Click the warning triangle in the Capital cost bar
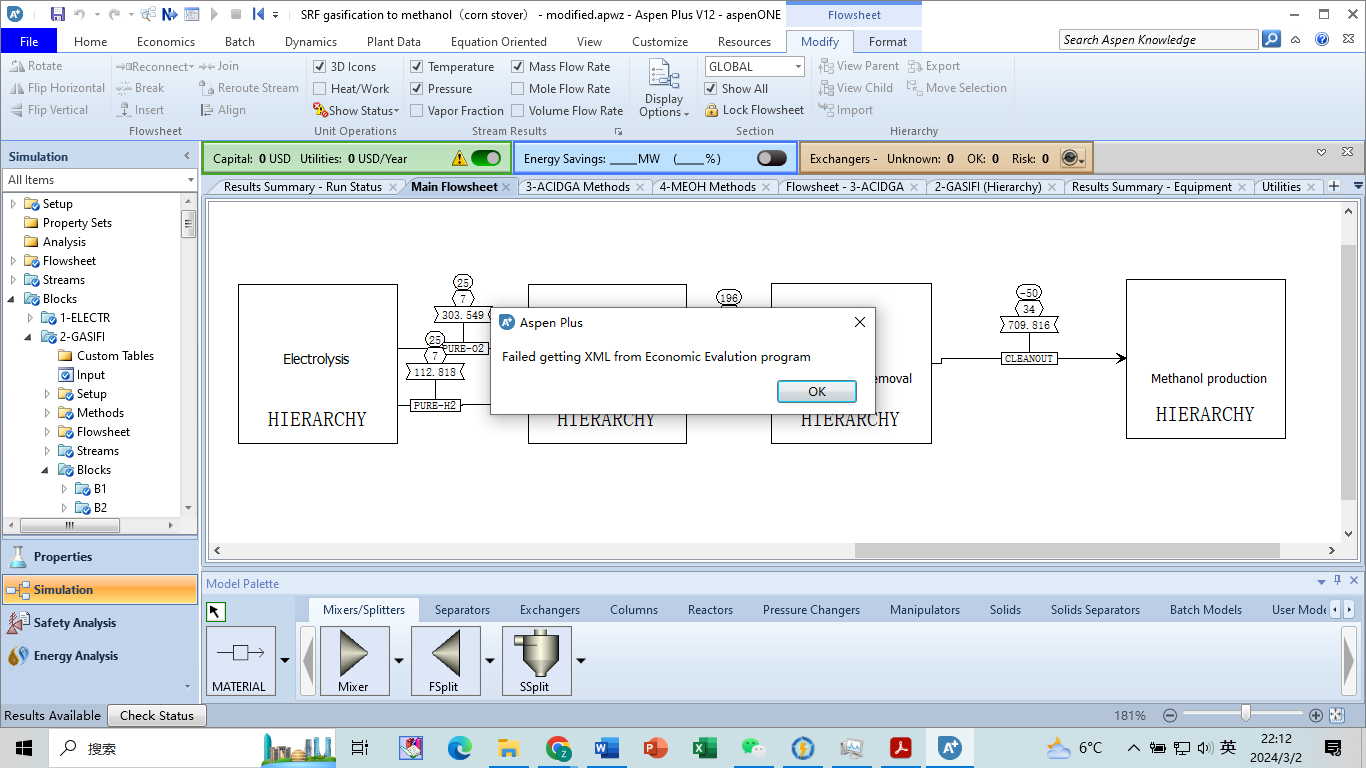The image size is (1366, 768). [459, 158]
